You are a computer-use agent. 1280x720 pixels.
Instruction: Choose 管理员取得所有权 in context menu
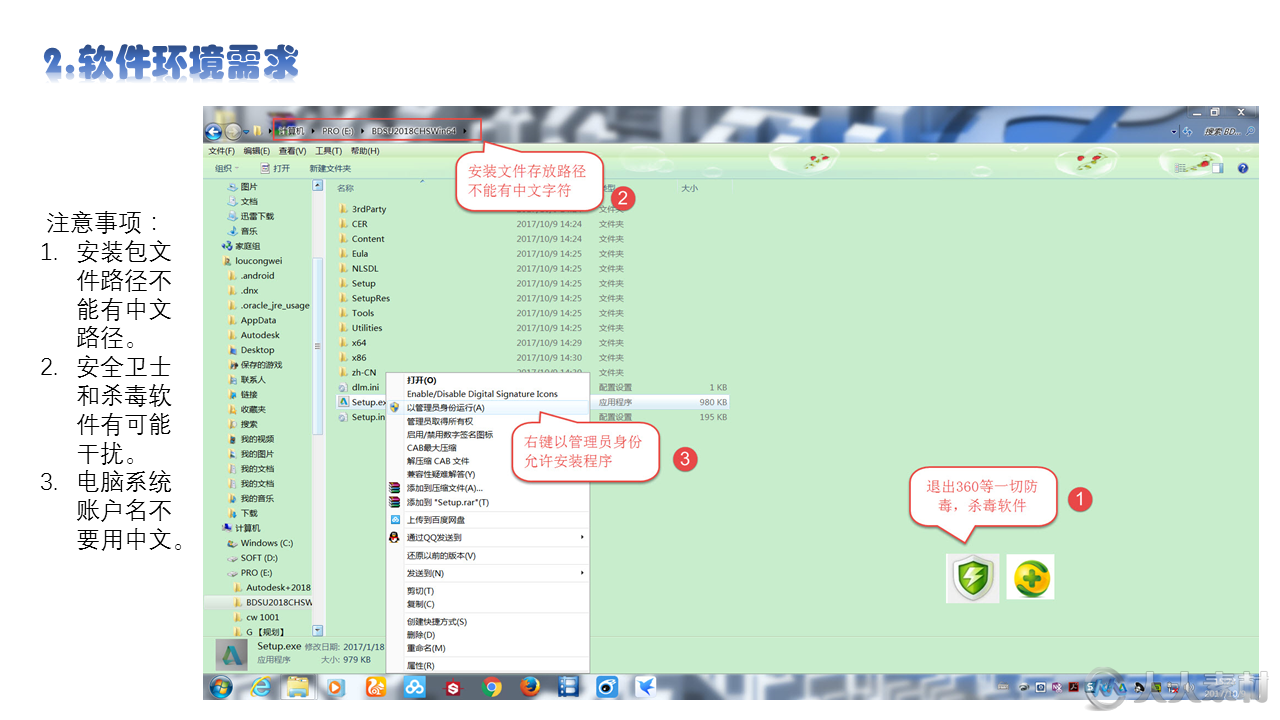tap(488, 421)
